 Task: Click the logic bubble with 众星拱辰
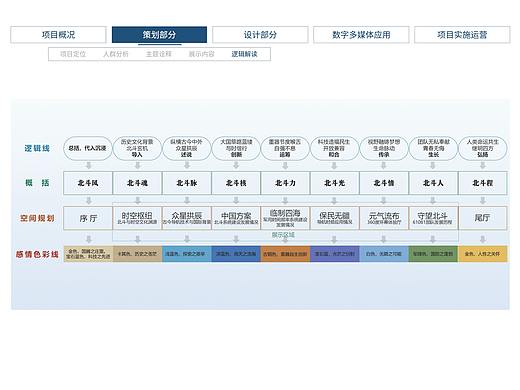(186, 148)
